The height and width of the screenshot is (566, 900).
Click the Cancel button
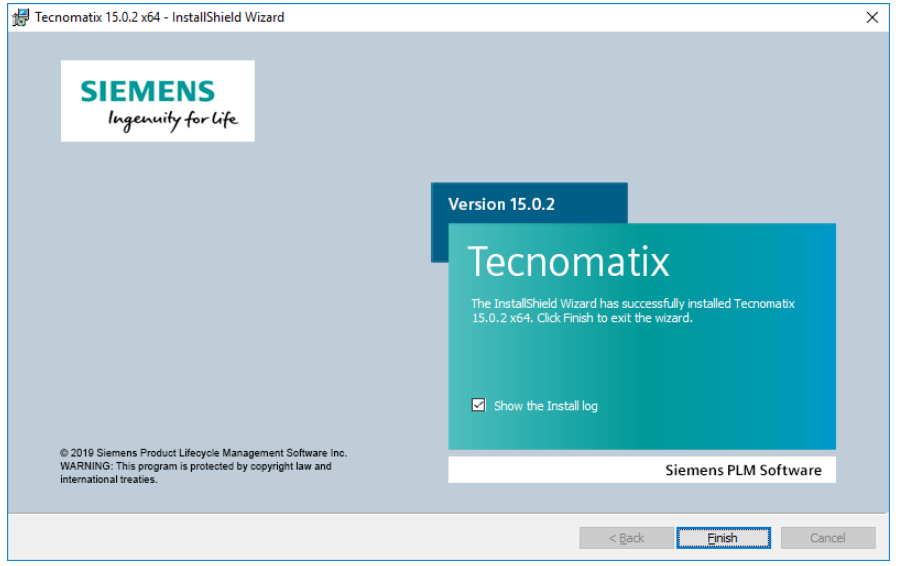coord(828,538)
